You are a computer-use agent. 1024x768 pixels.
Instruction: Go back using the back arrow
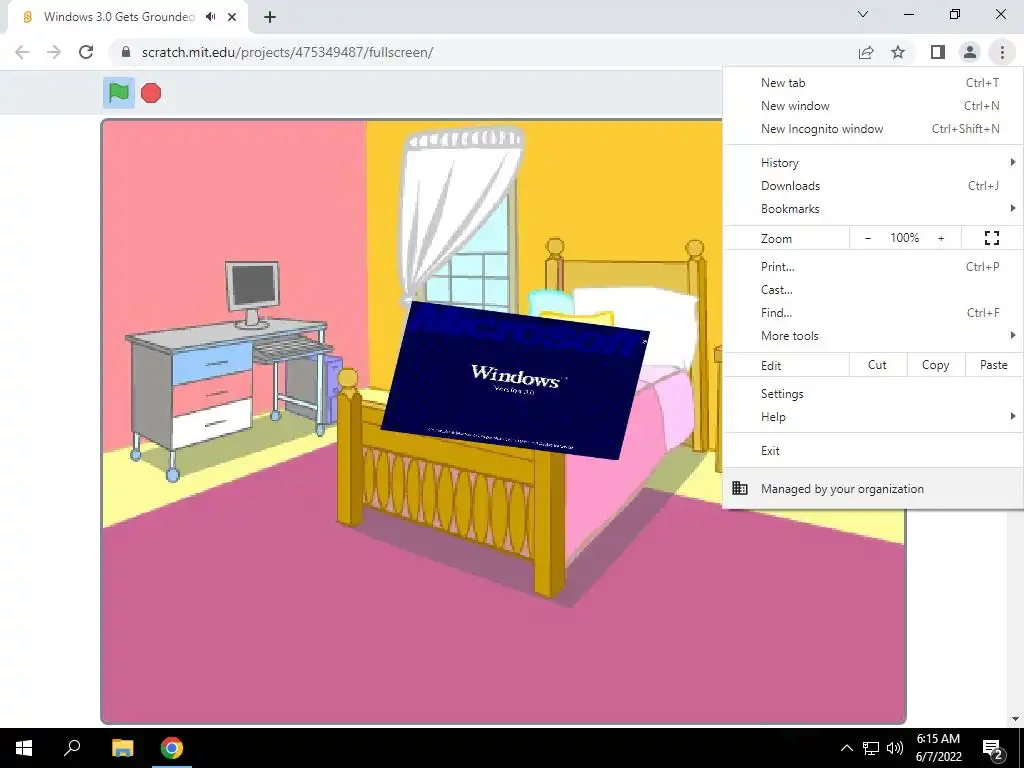pyautogui.click(x=22, y=52)
